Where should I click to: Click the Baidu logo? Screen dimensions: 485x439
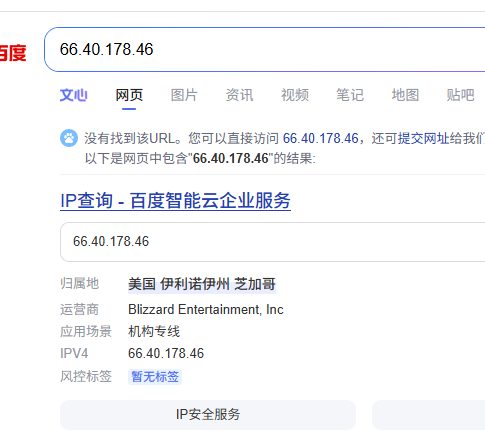point(13,53)
